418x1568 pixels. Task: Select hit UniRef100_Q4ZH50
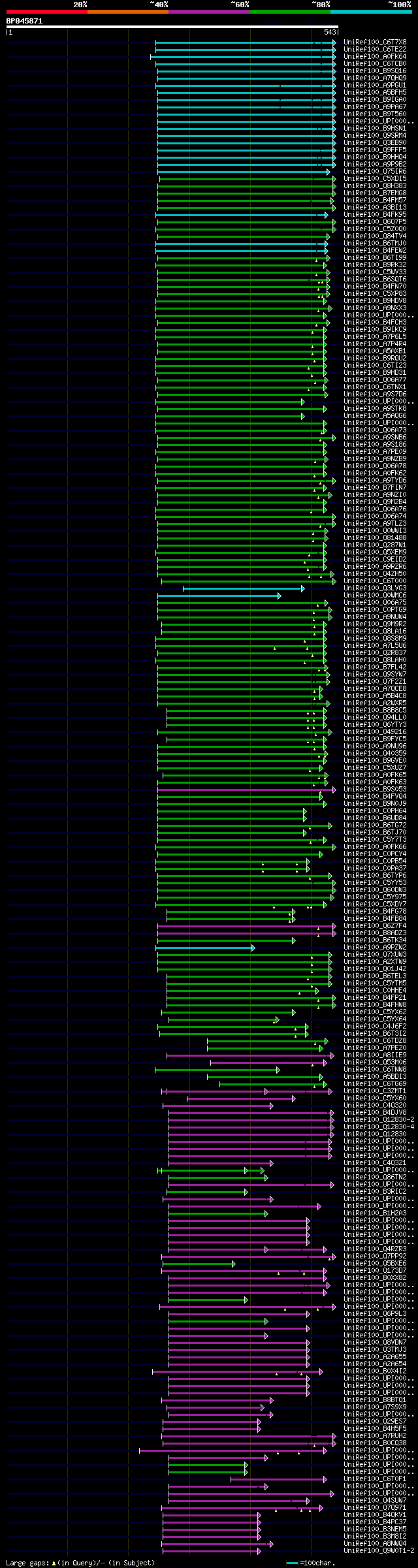(x=375, y=573)
